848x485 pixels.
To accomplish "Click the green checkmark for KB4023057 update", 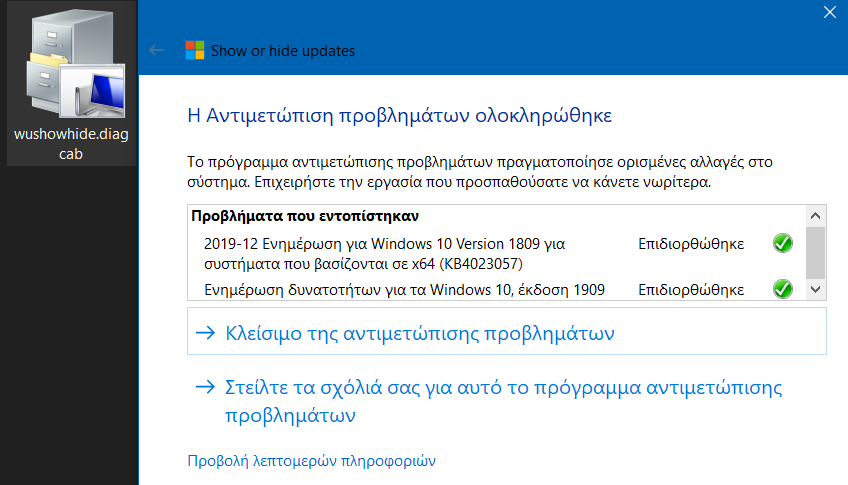I will tap(782, 243).
